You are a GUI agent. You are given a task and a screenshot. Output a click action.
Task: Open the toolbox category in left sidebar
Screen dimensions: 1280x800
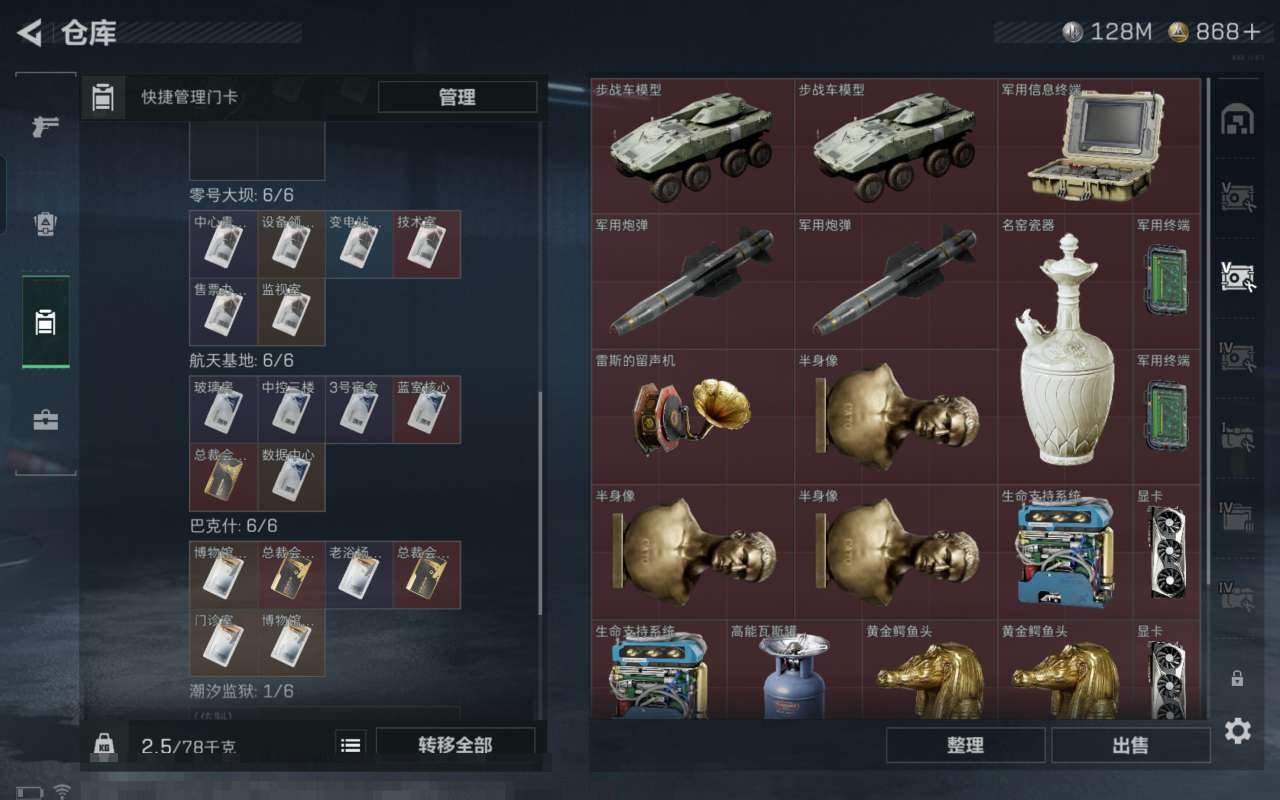click(45, 420)
